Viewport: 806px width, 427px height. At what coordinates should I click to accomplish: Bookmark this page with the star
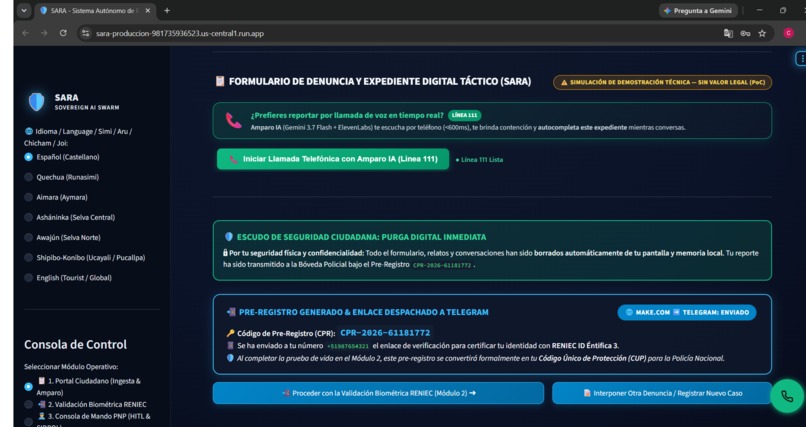click(762, 33)
